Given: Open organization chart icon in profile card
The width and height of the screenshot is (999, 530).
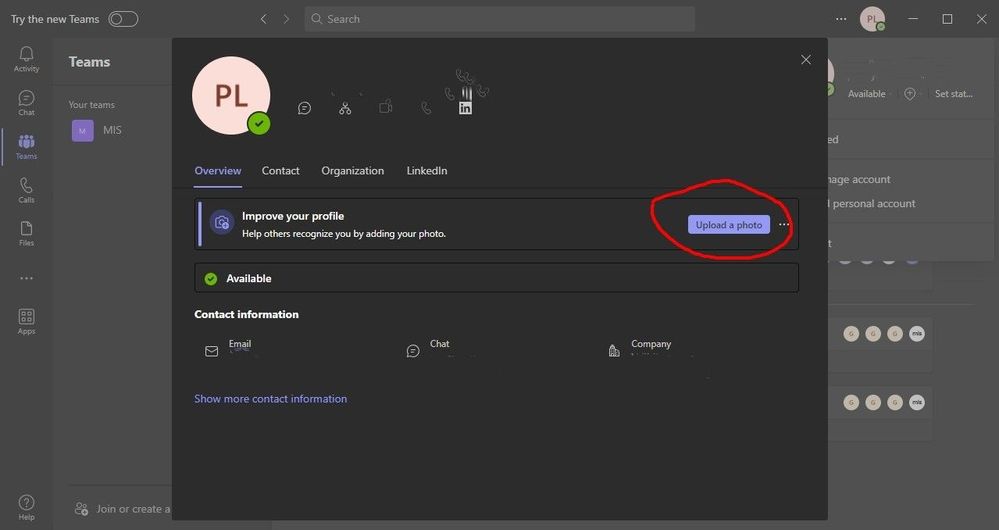Looking at the screenshot, I should pyautogui.click(x=345, y=108).
